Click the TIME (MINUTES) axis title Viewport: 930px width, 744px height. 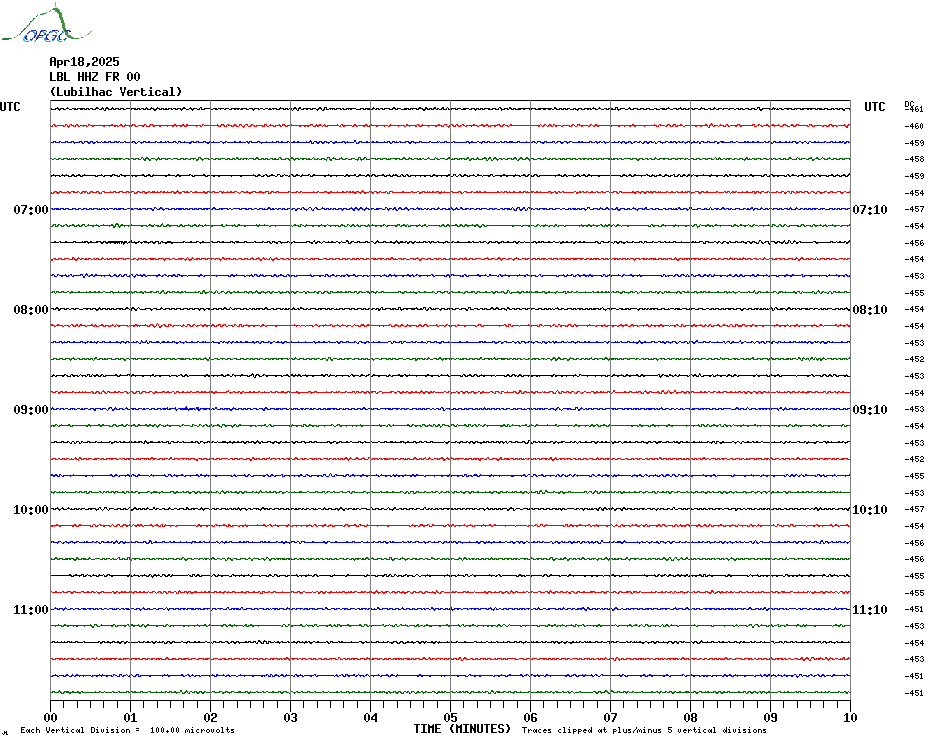462,730
